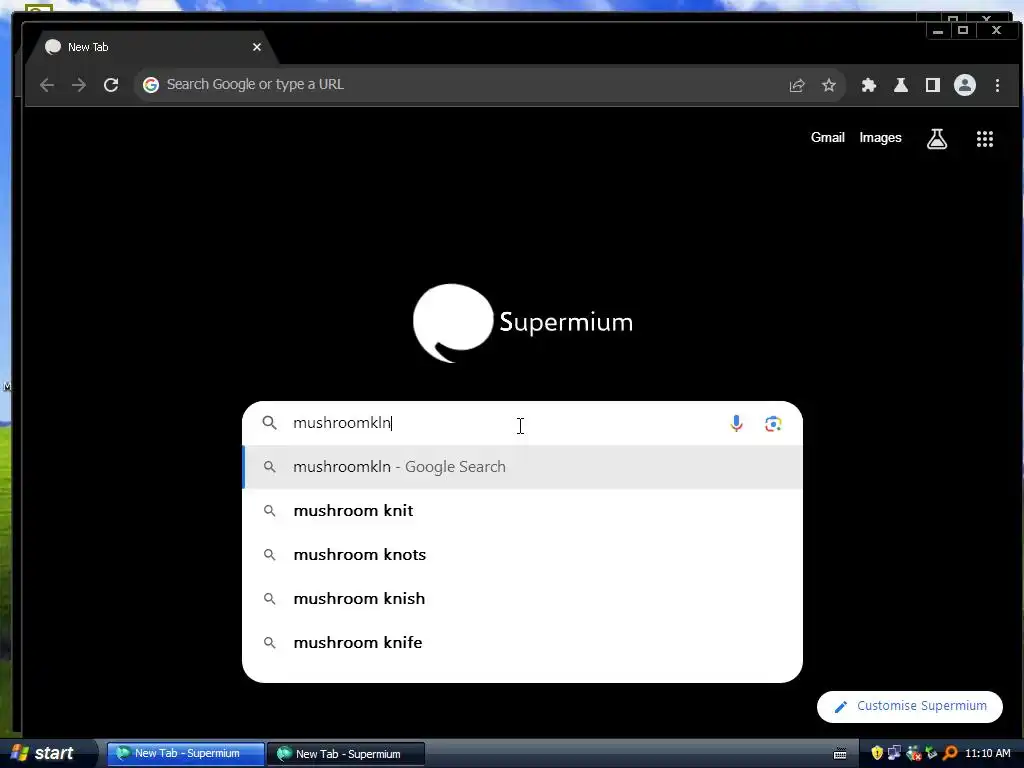Click the orange magnifier tray icon
Screen dimensions: 1024x768
click(x=950, y=754)
